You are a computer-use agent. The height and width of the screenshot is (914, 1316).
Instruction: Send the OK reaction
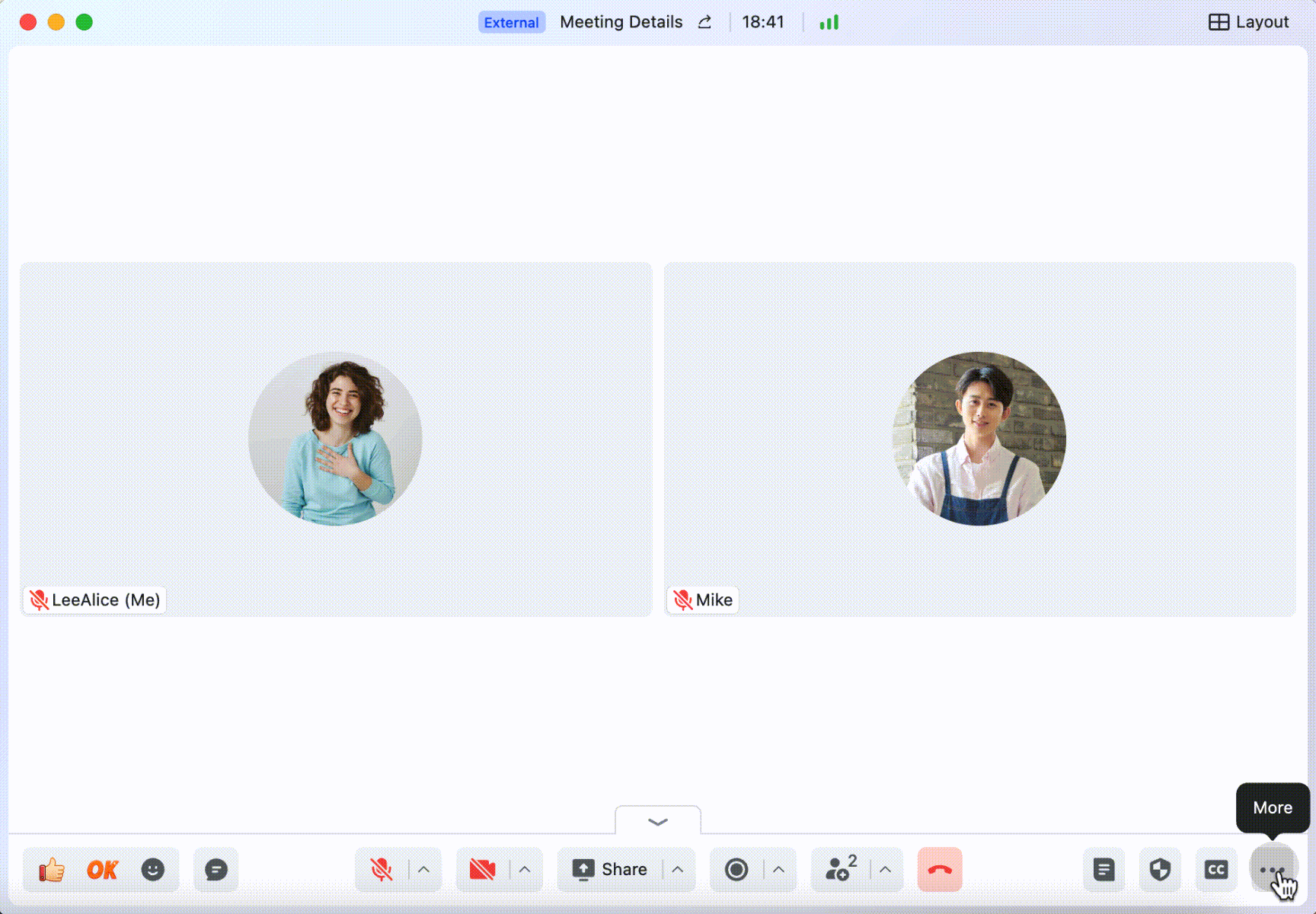[x=102, y=870]
